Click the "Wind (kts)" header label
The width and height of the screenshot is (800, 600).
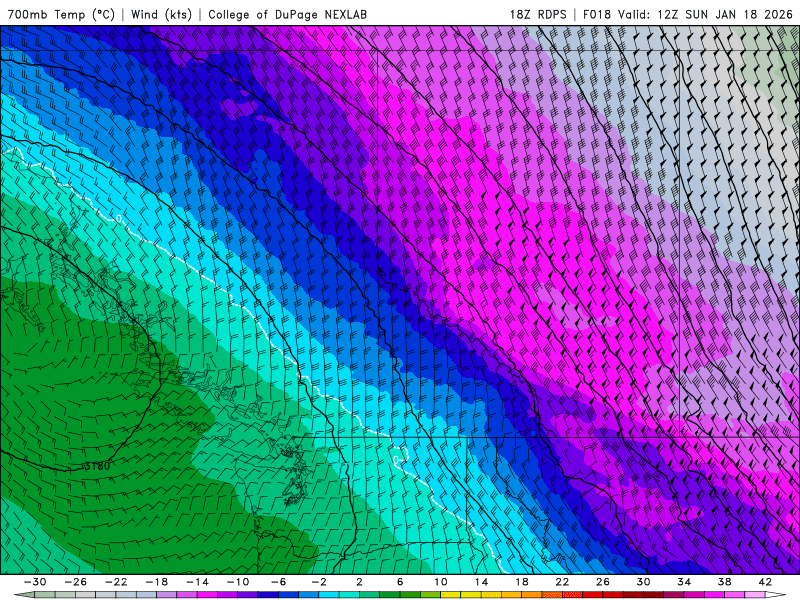click(161, 14)
